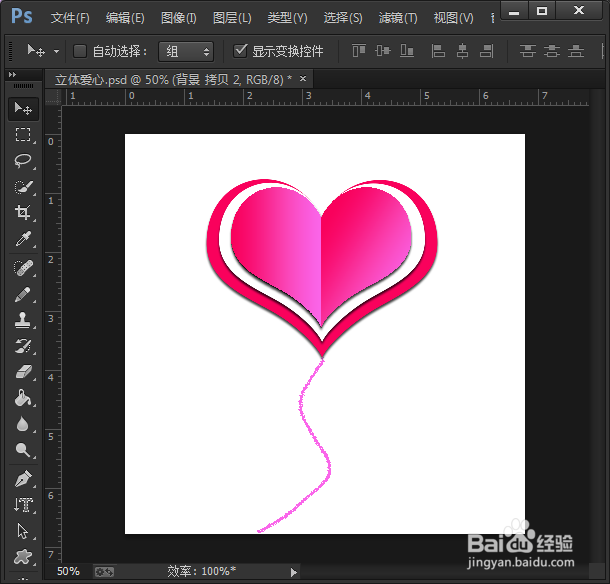The width and height of the screenshot is (610, 584).
Task: Select the Path Selection arrow tool
Action: coord(23,531)
